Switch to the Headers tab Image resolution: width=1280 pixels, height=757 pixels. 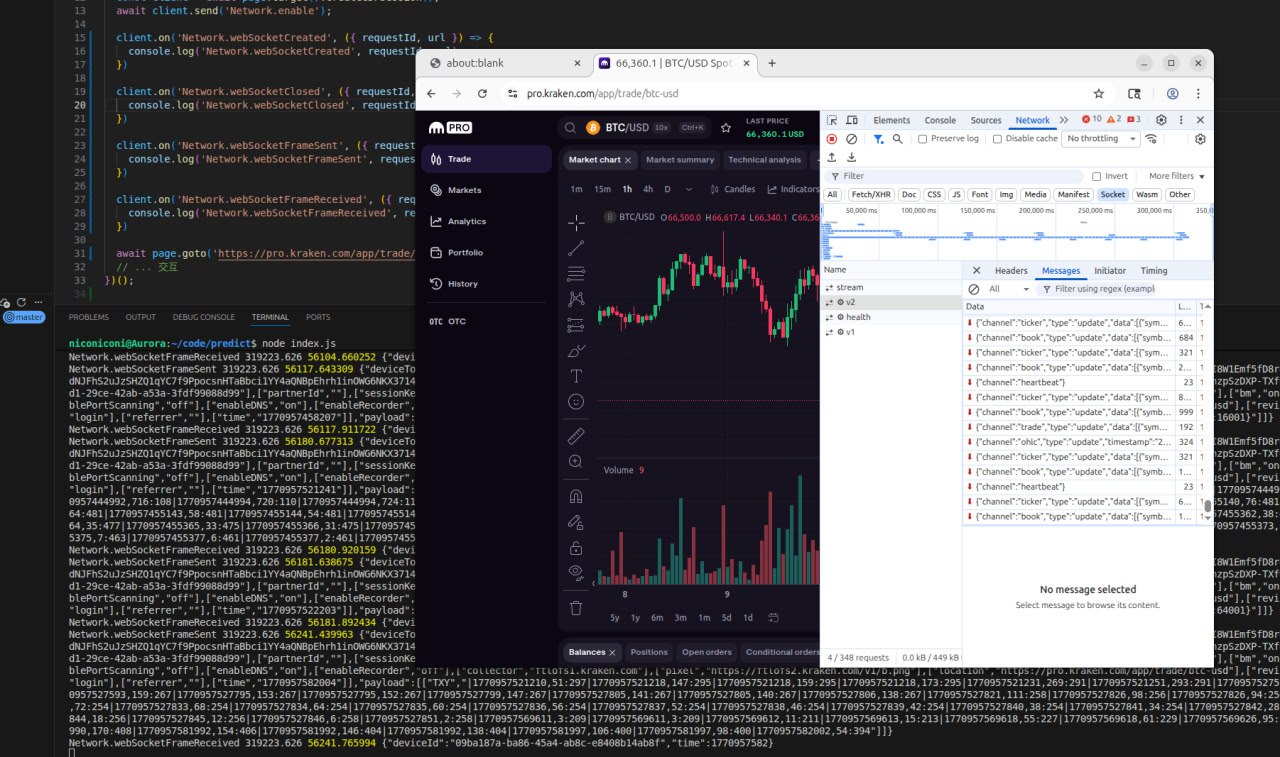(1011, 271)
